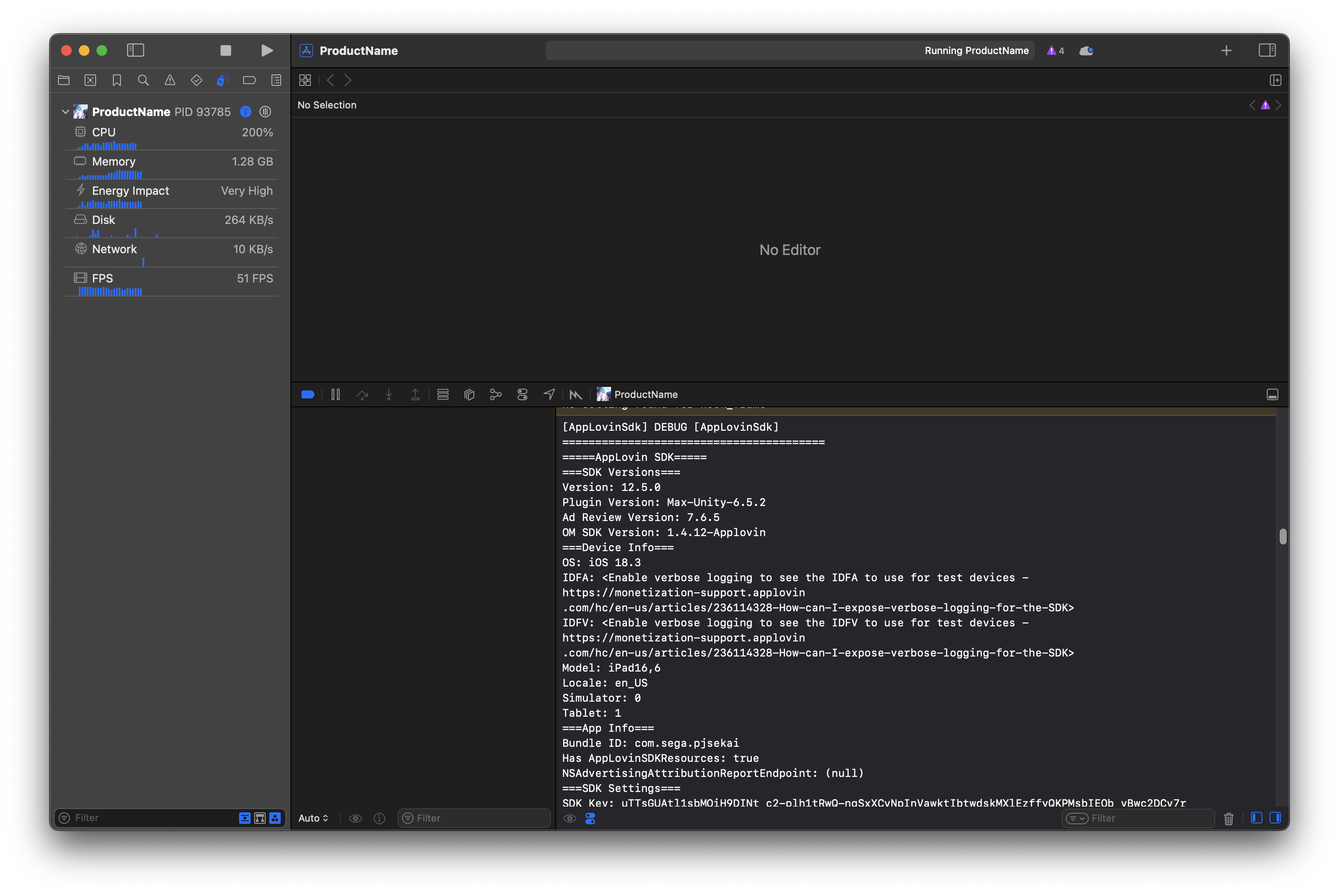Go forward in editor history
Image resolution: width=1339 pixels, height=896 pixels.
[348, 80]
